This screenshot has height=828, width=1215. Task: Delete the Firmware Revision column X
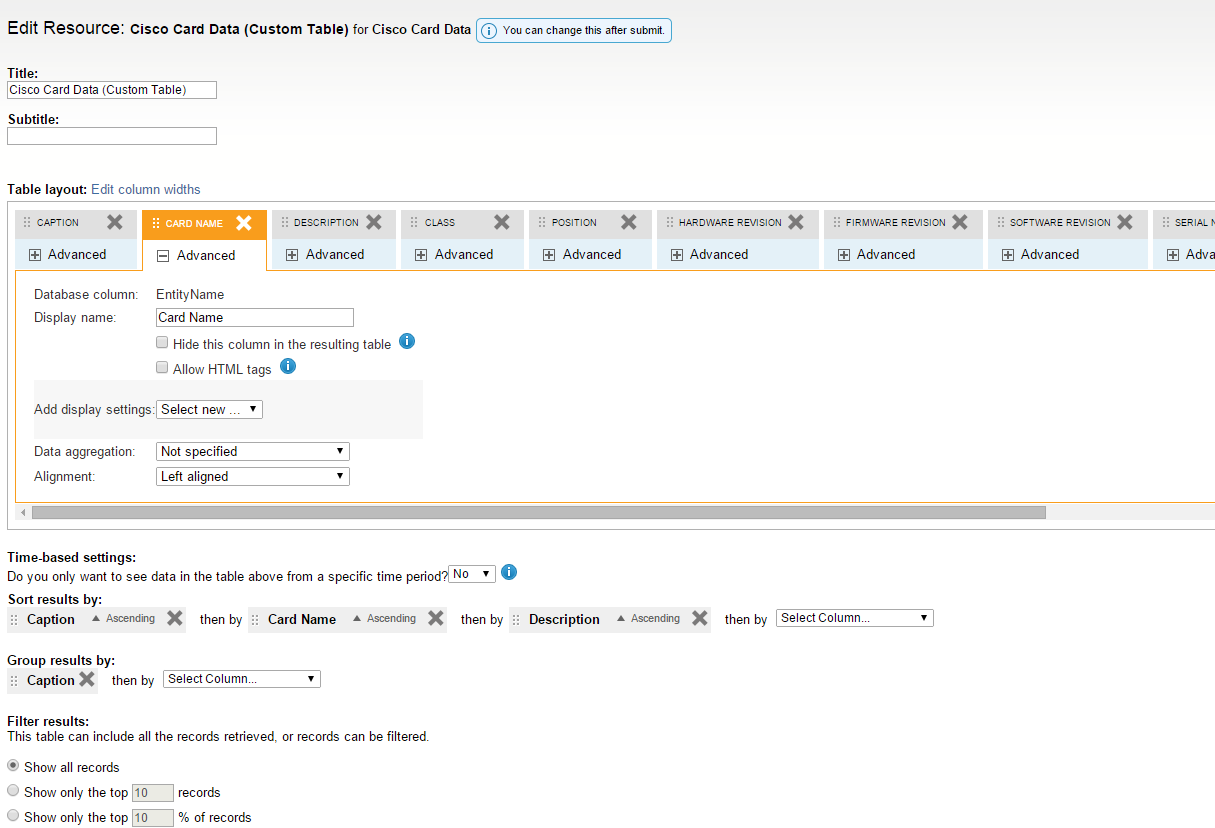tap(960, 222)
